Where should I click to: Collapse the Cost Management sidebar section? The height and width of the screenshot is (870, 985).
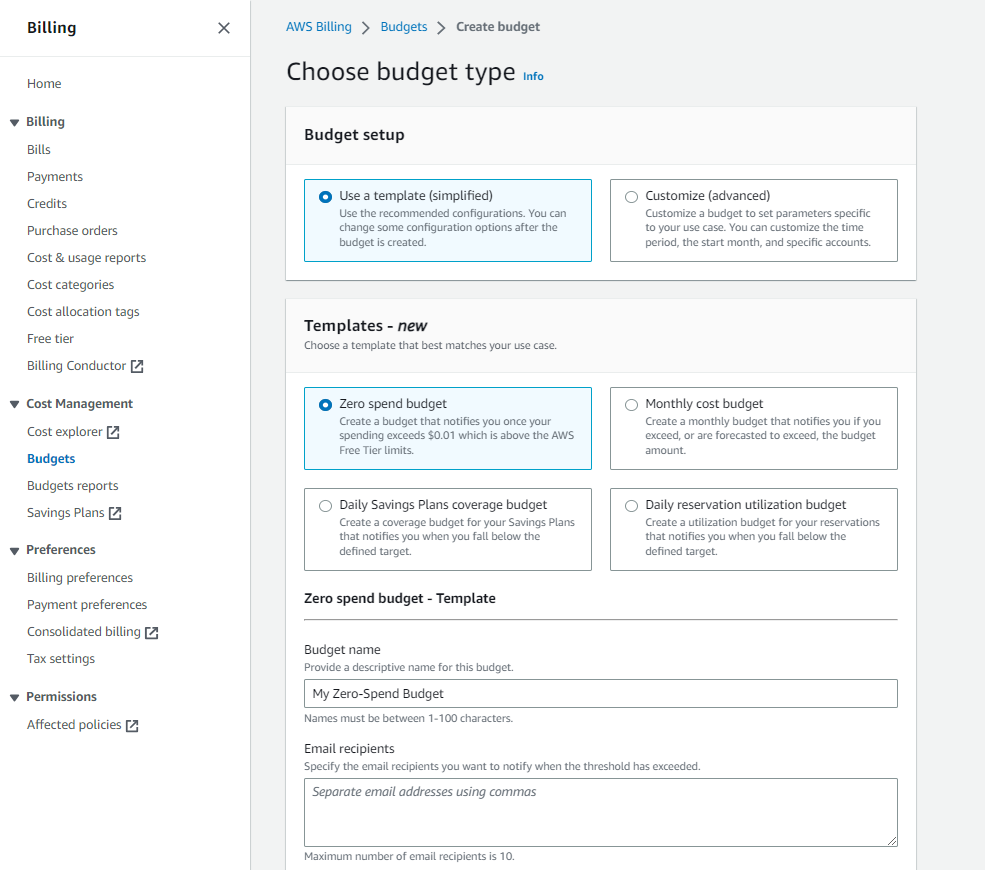tap(14, 405)
